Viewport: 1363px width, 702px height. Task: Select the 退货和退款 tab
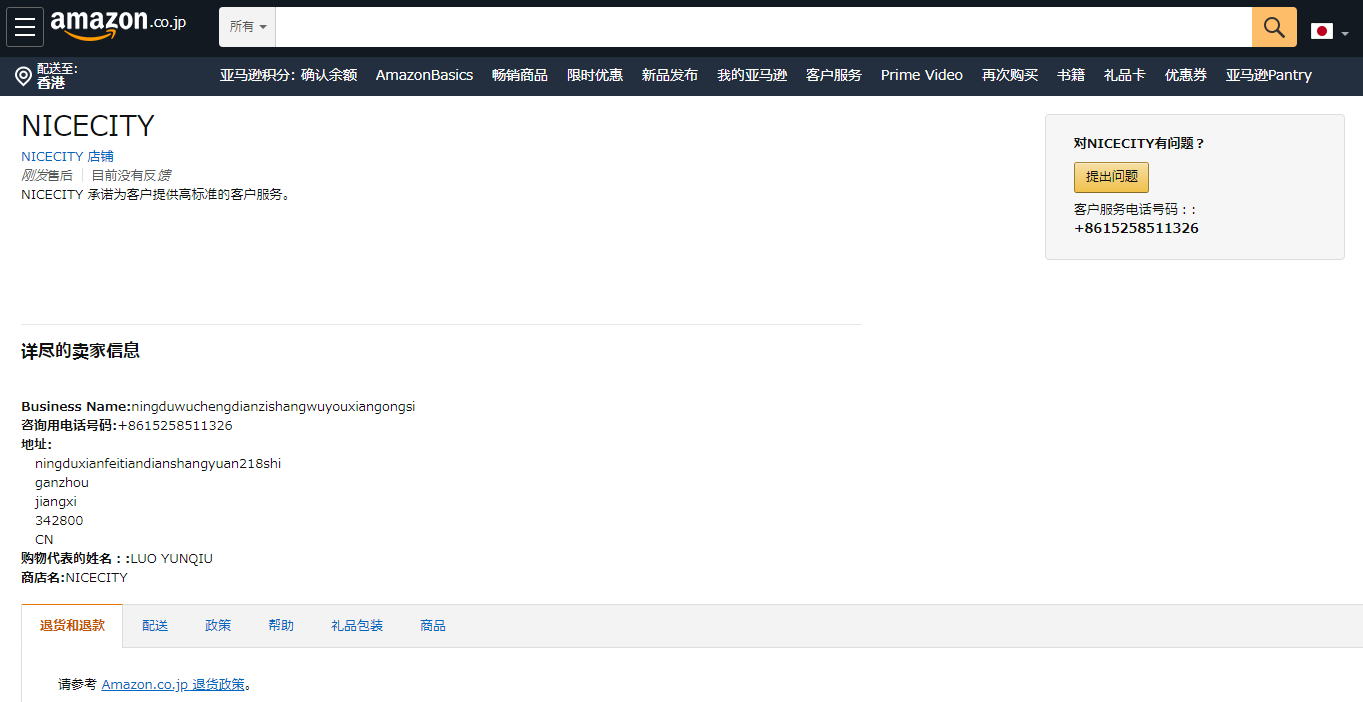pos(72,626)
